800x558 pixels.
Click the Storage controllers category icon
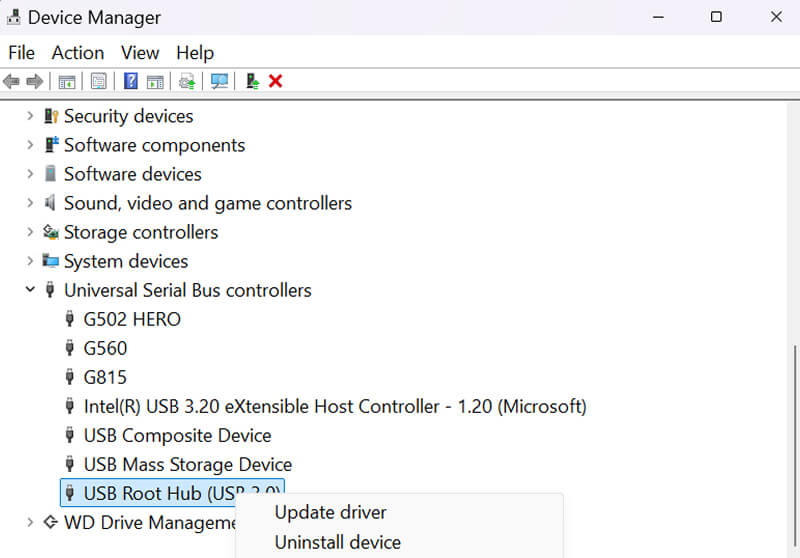[51, 232]
